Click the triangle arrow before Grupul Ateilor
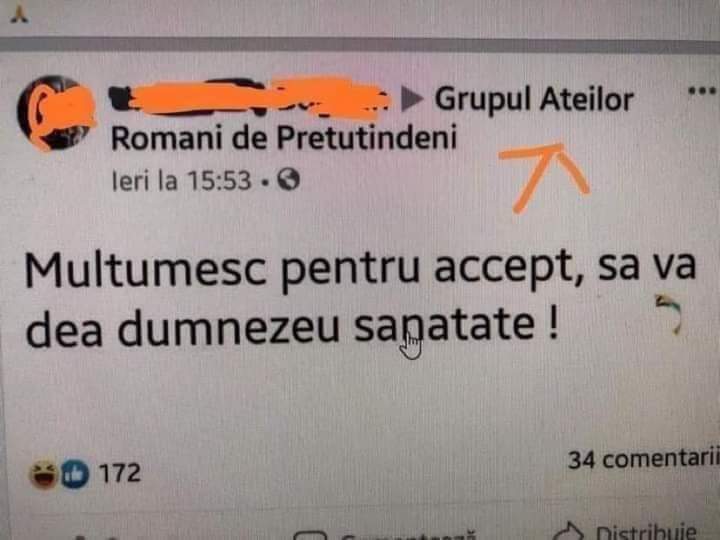 [412, 99]
